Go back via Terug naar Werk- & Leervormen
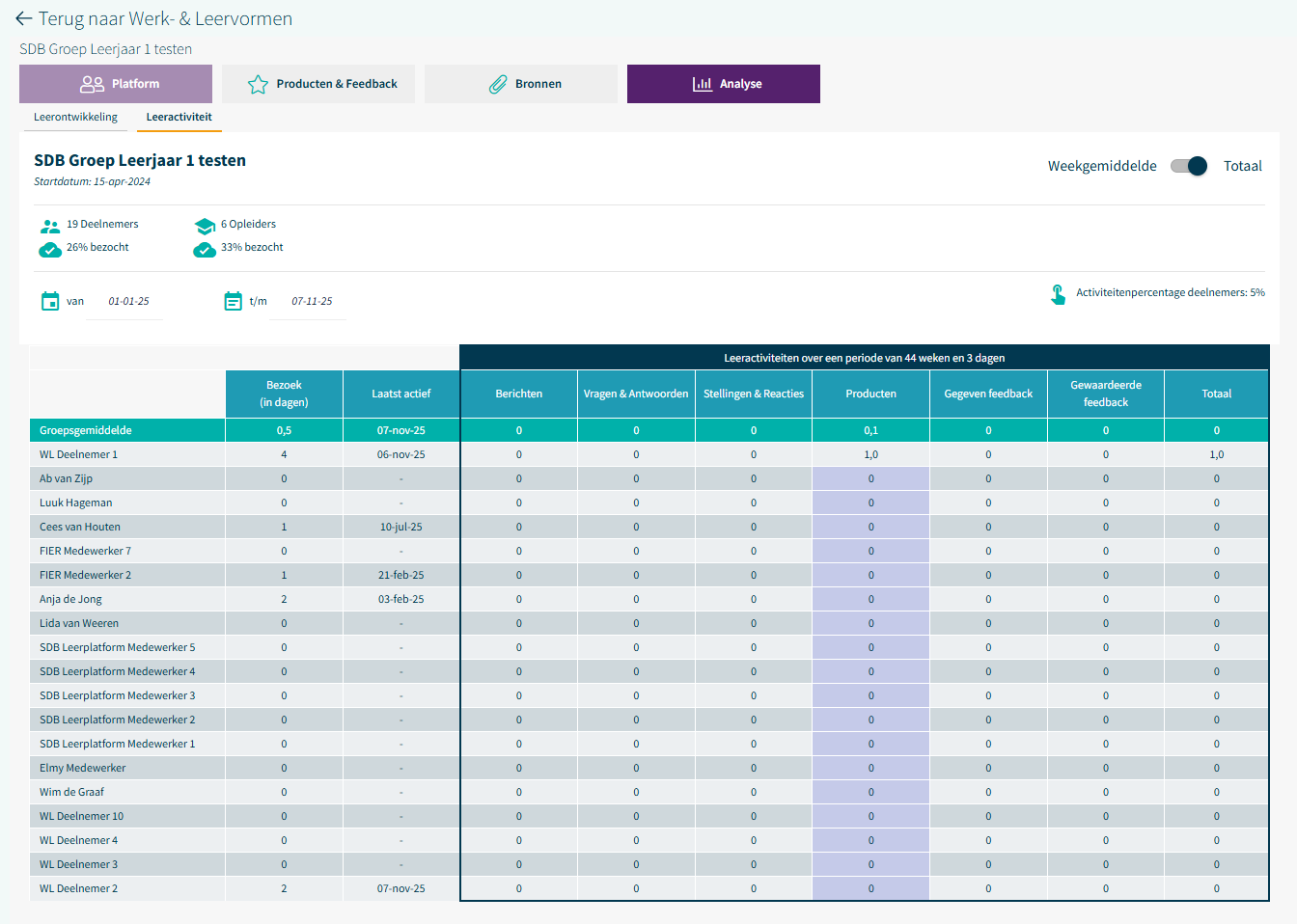Viewport: 1297px width, 924px height. pyautogui.click(x=165, y=19)
